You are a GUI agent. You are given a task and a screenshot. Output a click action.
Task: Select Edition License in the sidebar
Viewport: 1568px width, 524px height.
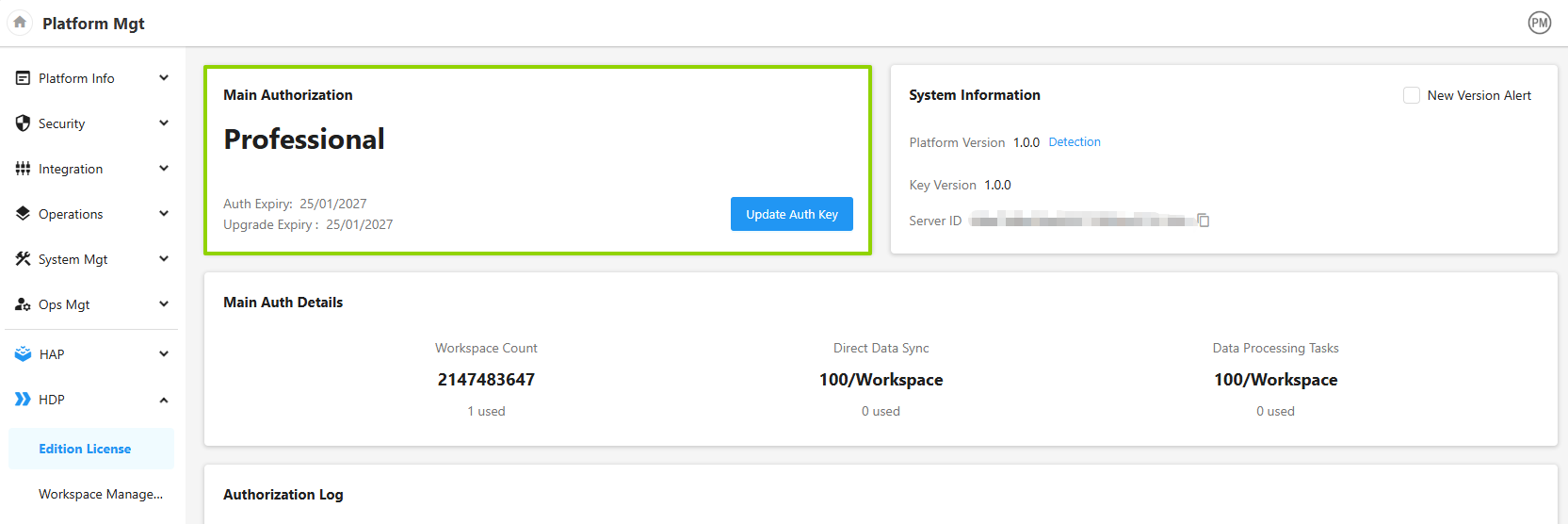[85, 449]
